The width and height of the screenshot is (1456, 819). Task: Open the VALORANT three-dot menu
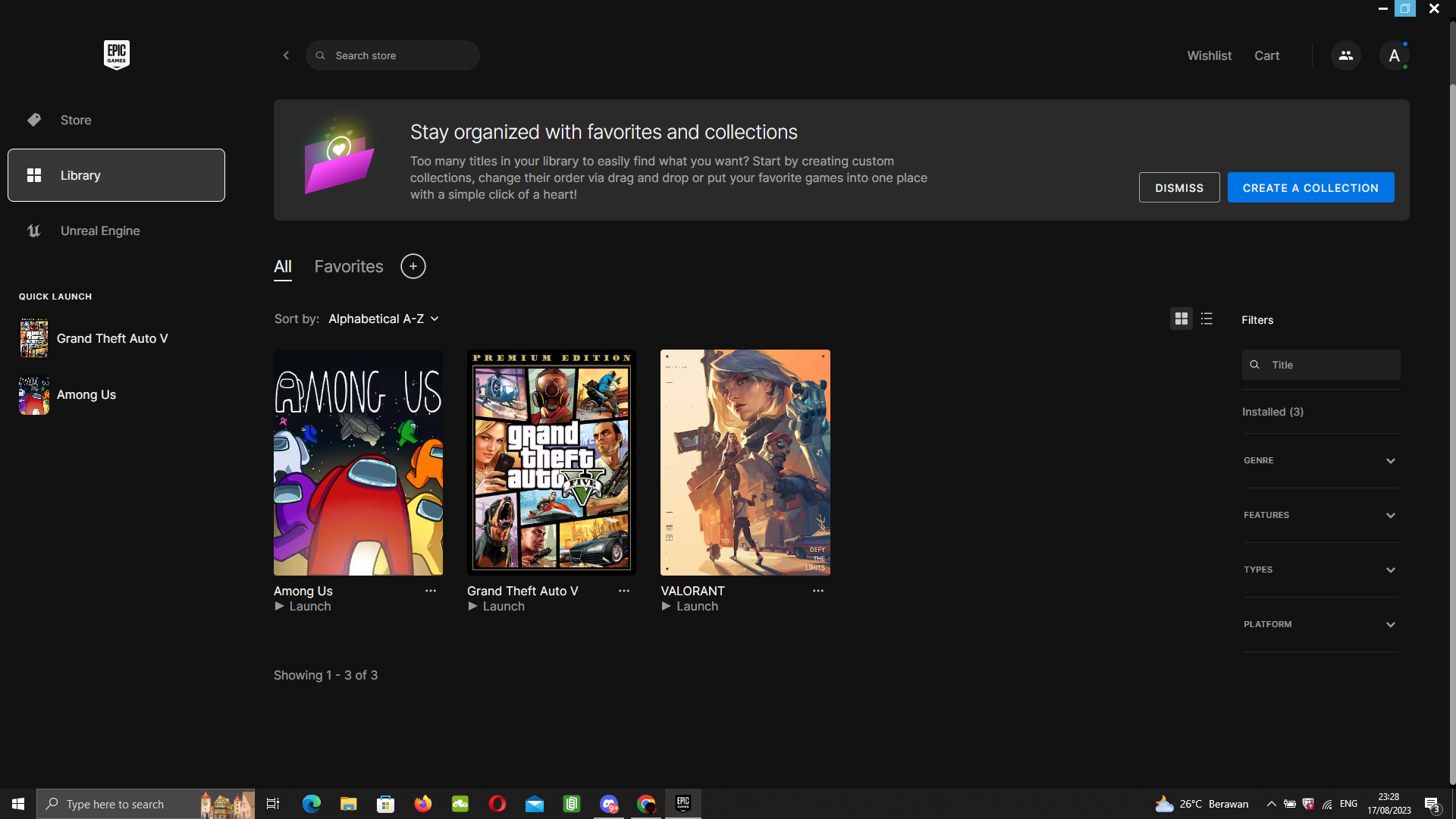(817, 591)
